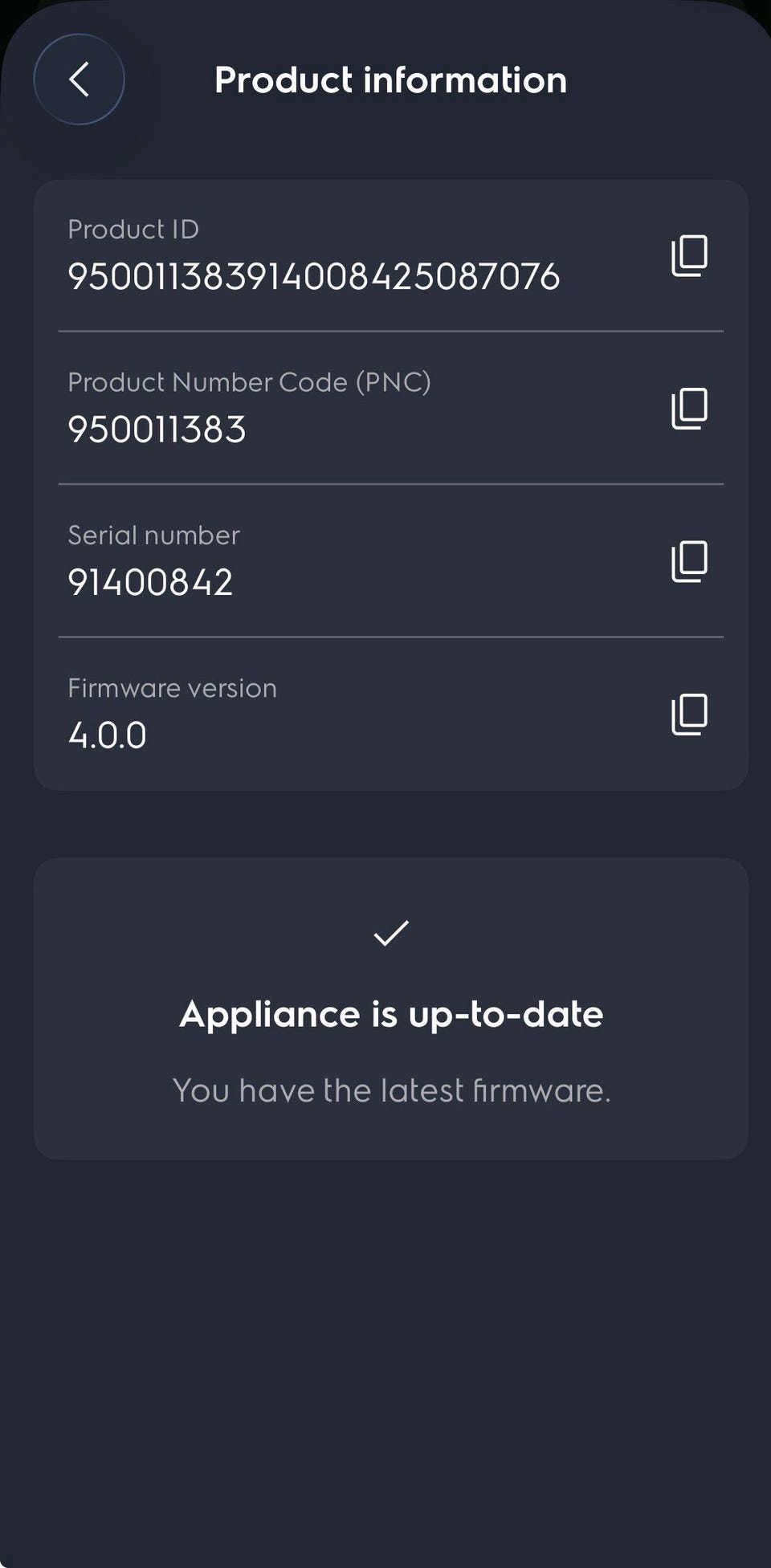
Task: Copy the Serial number value
Action: 689,561
